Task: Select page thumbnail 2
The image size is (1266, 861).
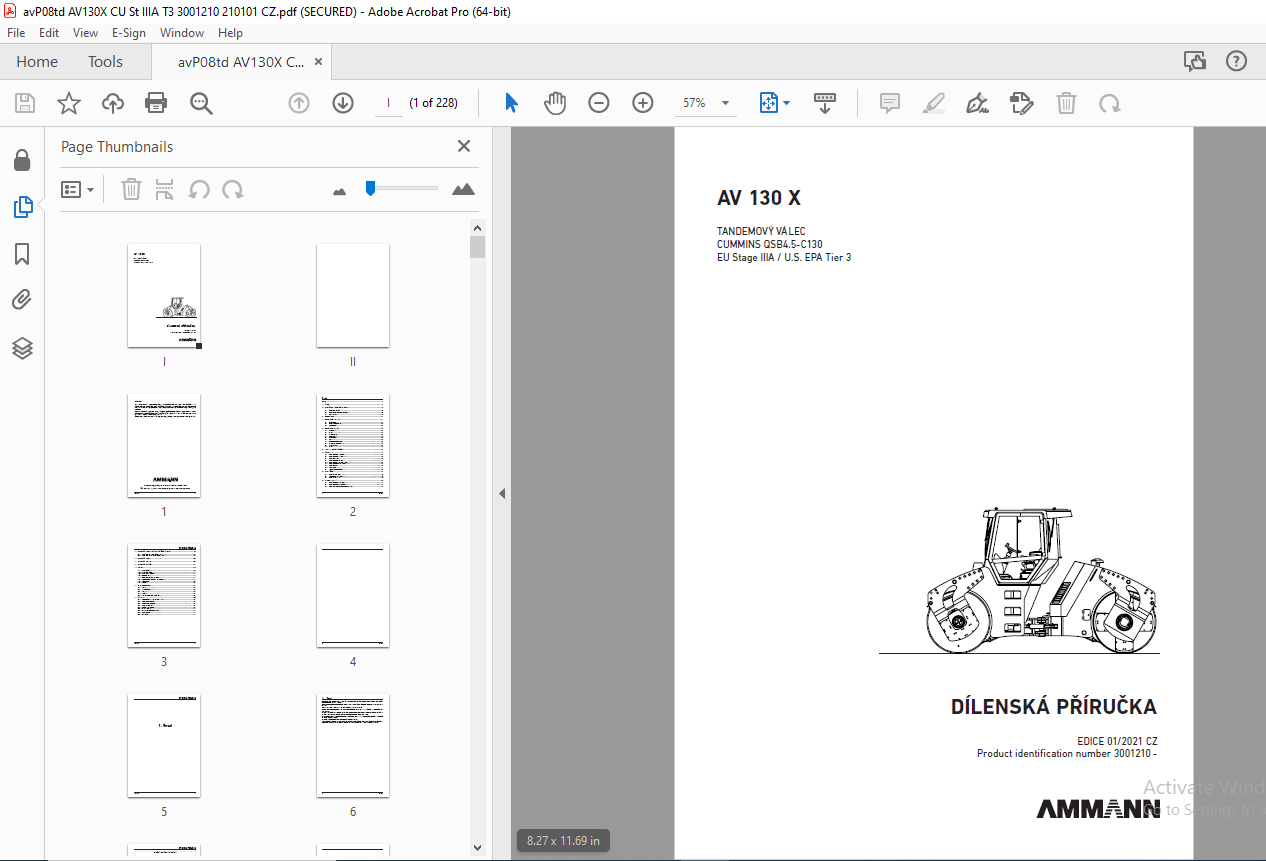Action: point(353,446)
